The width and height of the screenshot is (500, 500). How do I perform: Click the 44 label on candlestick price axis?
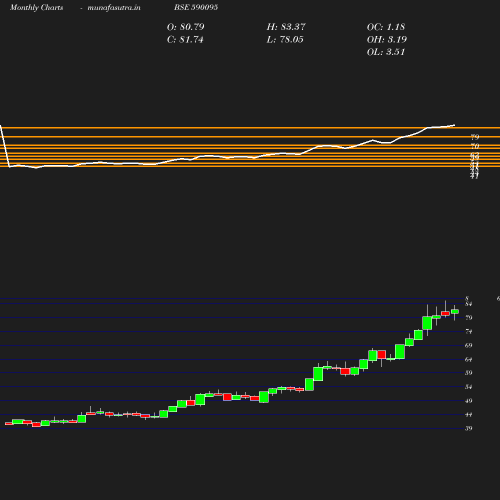[469, 415]
